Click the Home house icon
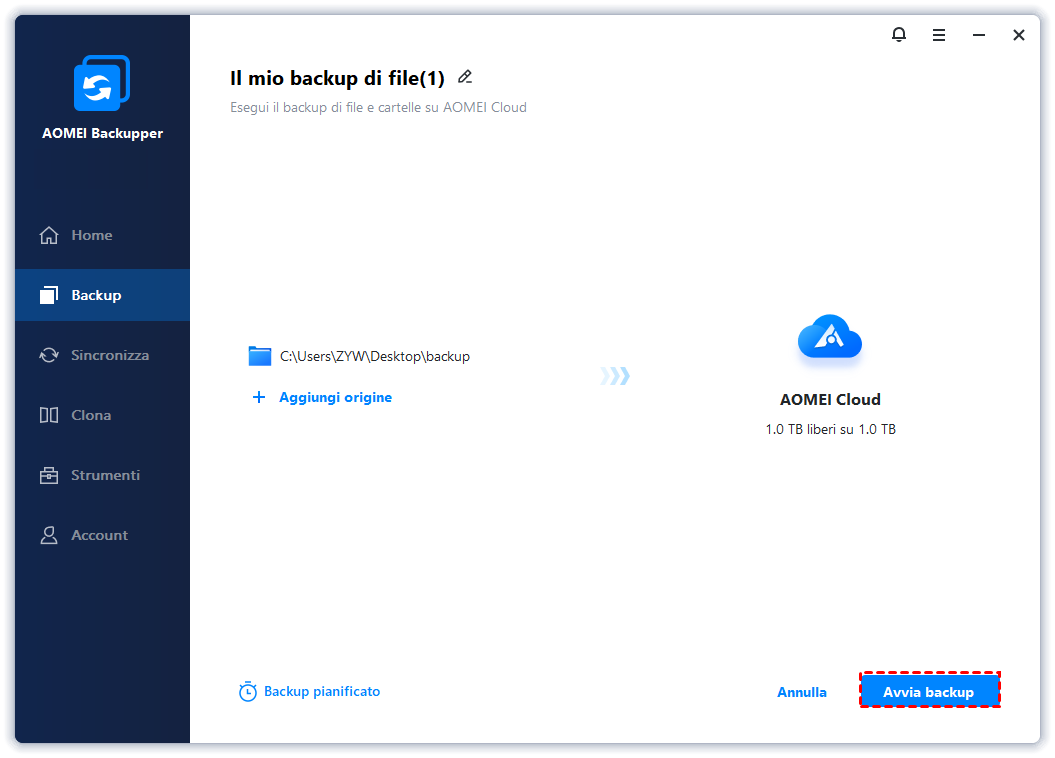 tap(48, 235)
